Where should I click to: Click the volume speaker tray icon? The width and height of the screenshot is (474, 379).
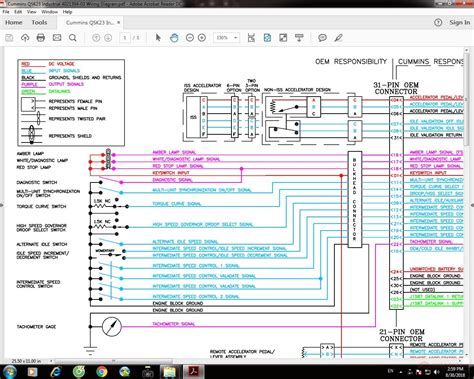(x=437, y=372)
